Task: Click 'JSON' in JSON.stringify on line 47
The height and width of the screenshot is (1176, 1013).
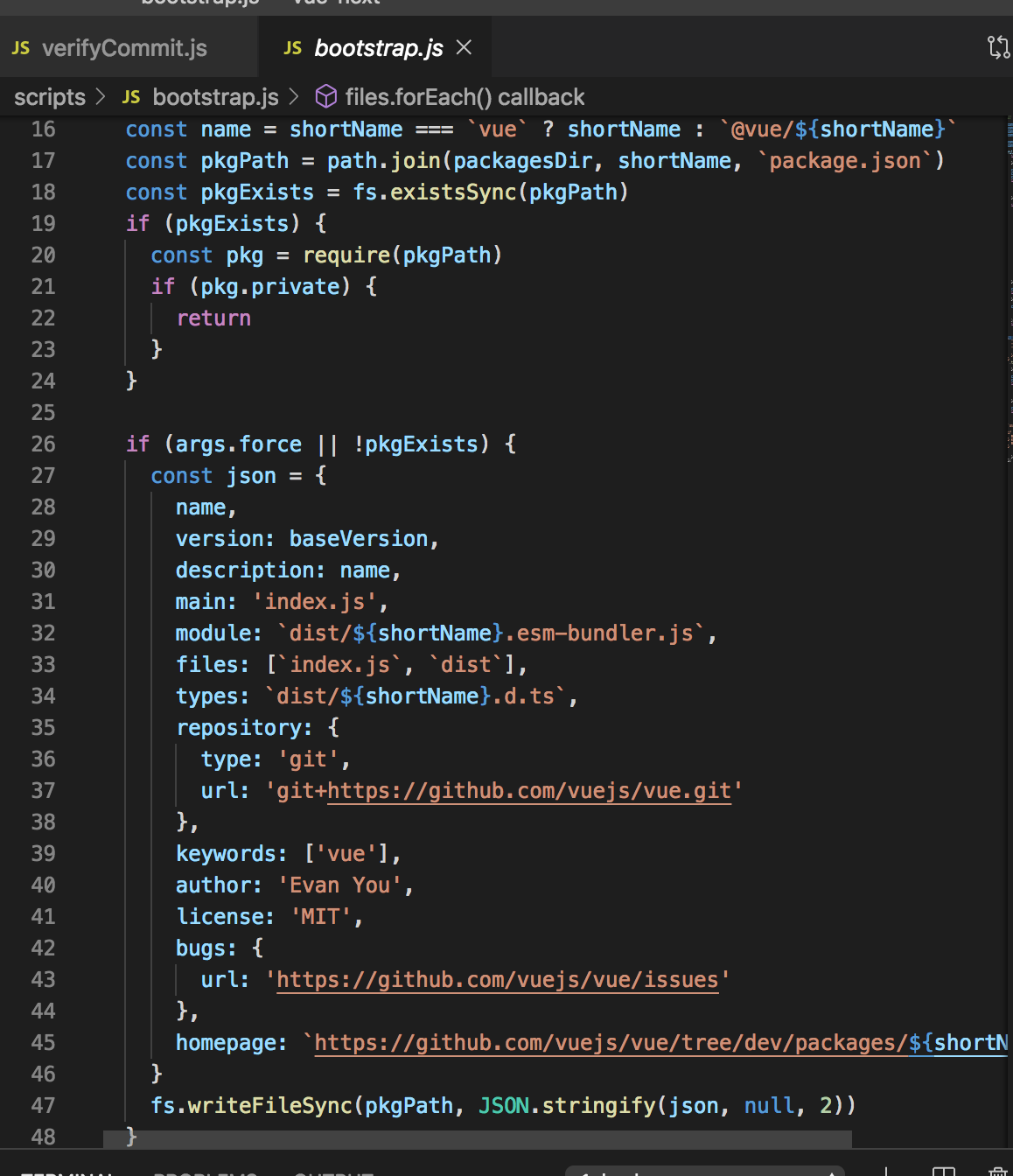Action: [504, 1106]
